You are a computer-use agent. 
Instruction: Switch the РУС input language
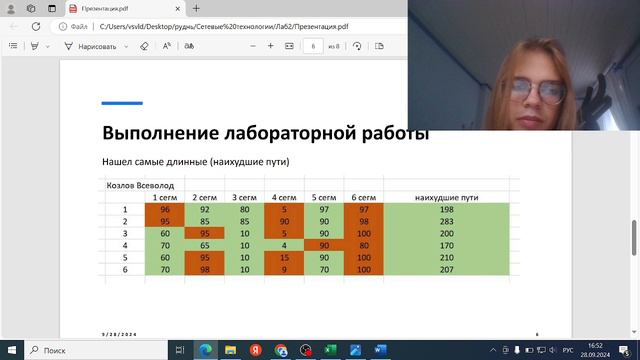pyautogui.click(x=568, y=350)
